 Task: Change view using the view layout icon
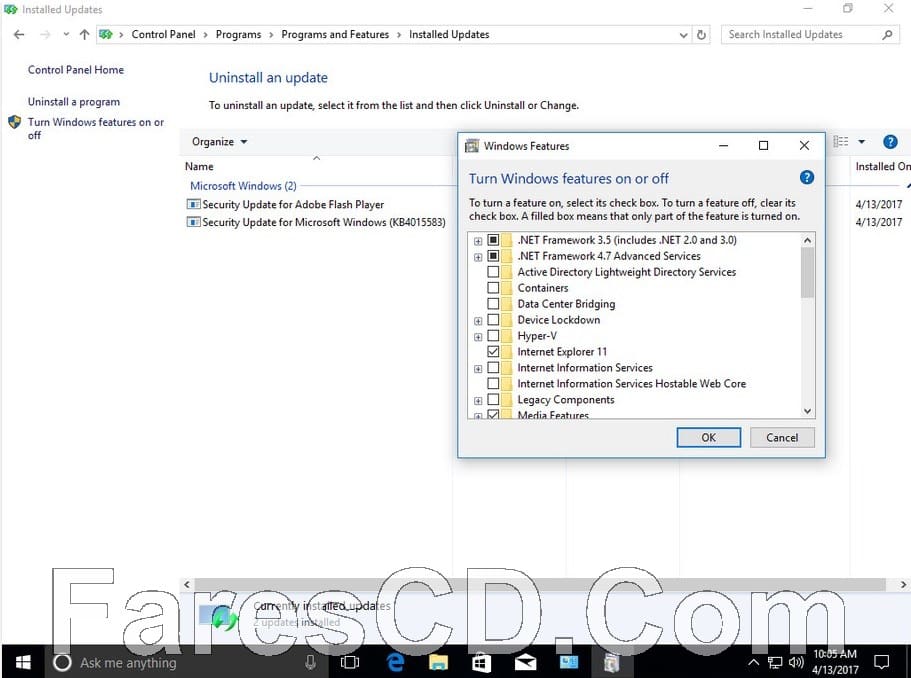841,142
